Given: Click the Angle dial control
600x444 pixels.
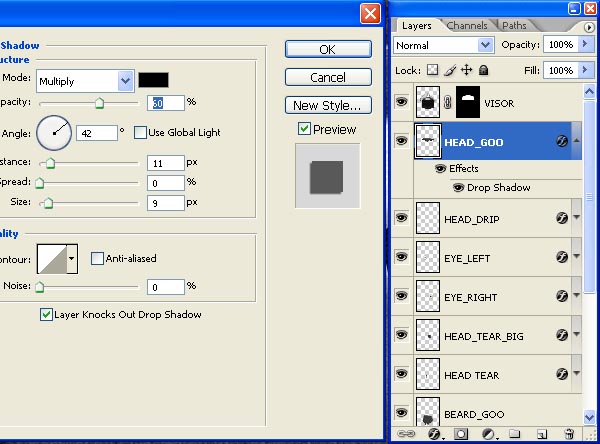Looking at the screenshot, I should [x=54, y=133].
